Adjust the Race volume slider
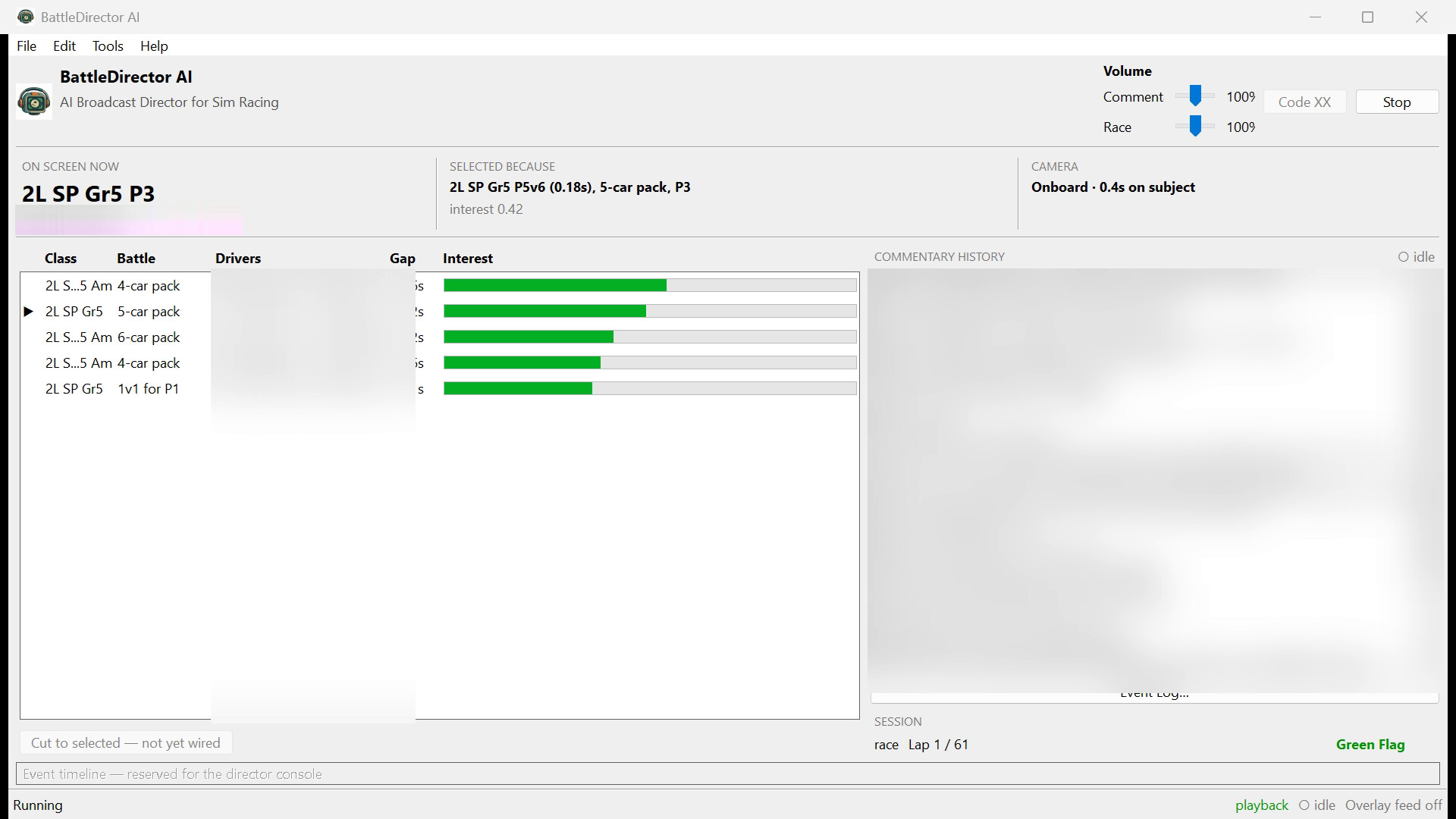1456x819 pixels. pyautogui.click(x=1195, y=127)
